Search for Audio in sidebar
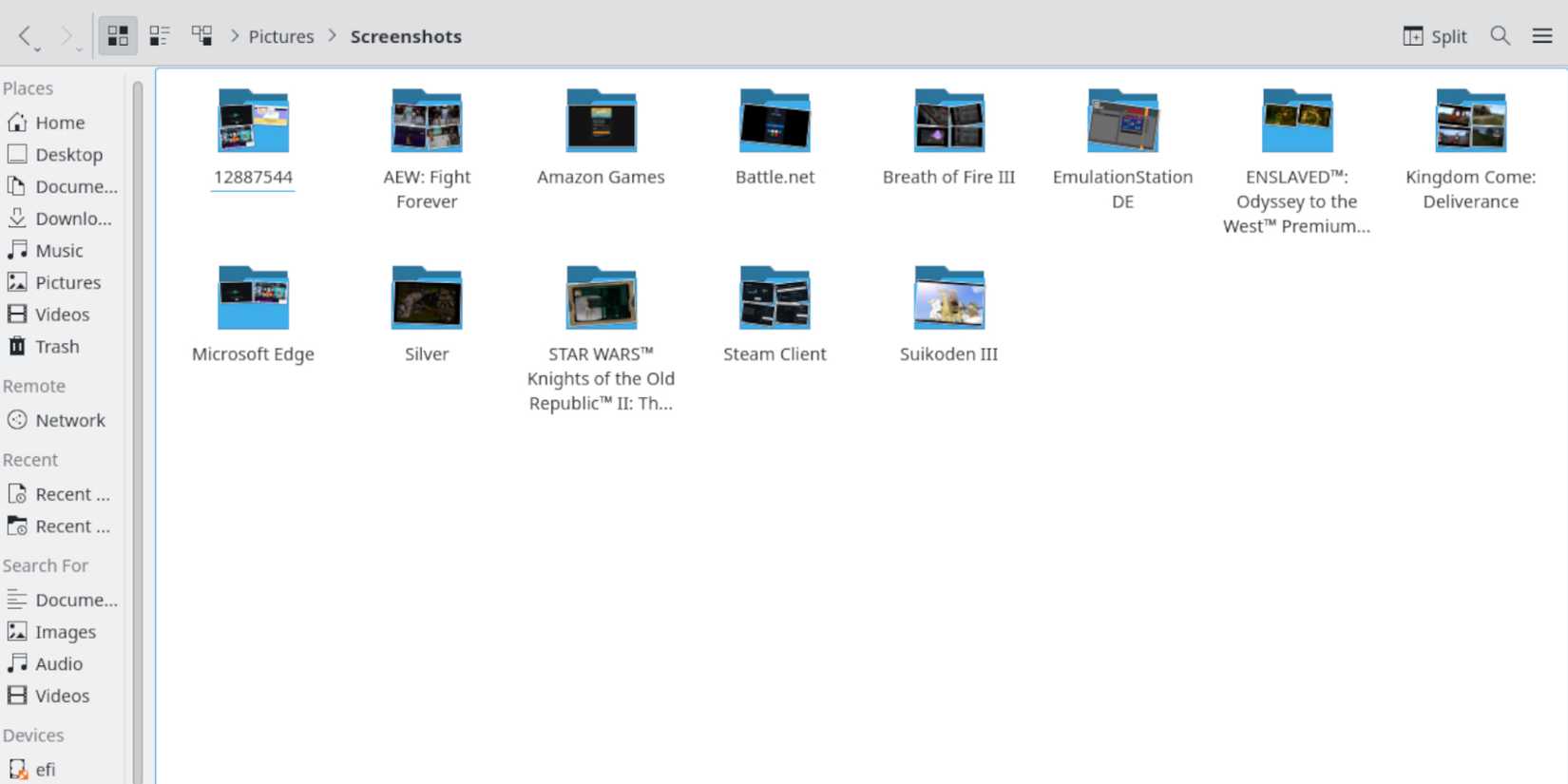Screen dimensions: 1568x784 click(x=62, y=664)
